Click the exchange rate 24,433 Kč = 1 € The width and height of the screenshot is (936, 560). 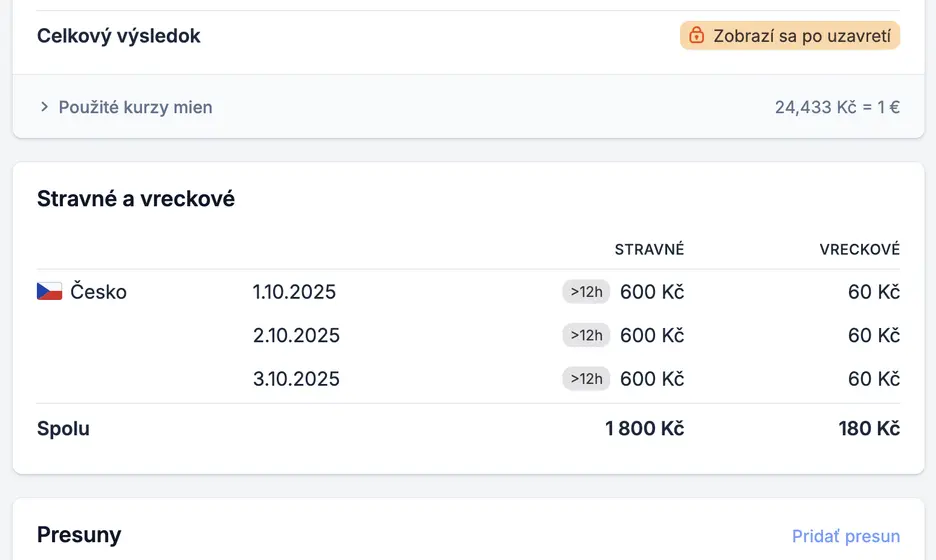[x=837, y=107]
